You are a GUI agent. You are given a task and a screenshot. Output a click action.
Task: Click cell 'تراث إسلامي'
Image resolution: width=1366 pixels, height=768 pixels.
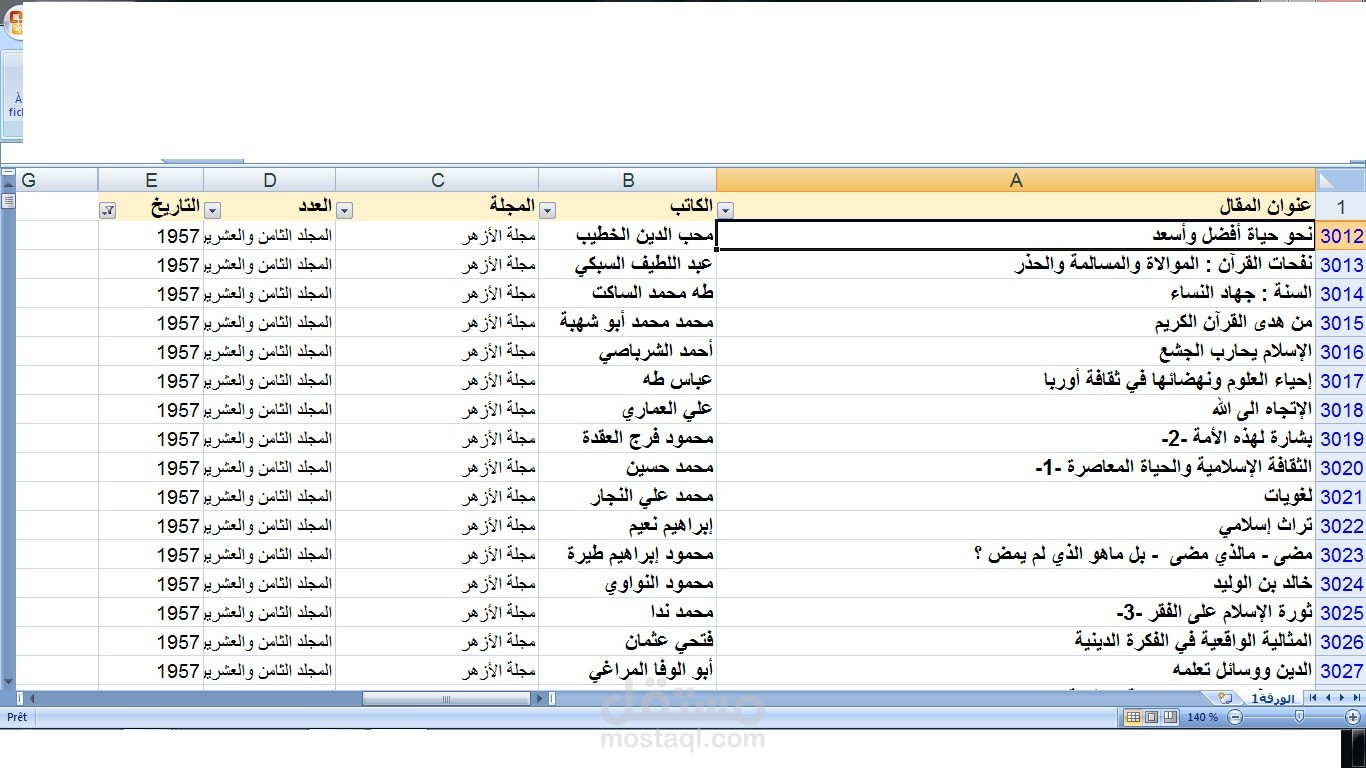coord(1017,526)
